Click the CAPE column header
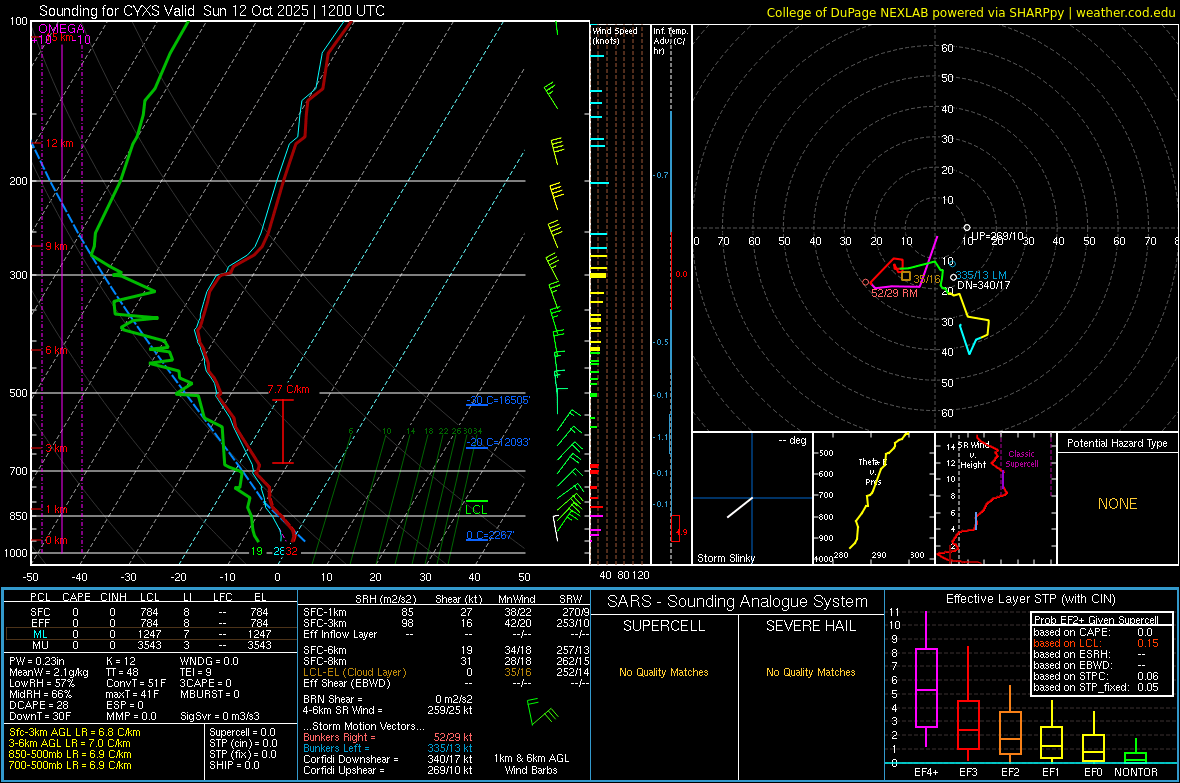Viewport: 1180px width, 783px height. pos(76,597)
